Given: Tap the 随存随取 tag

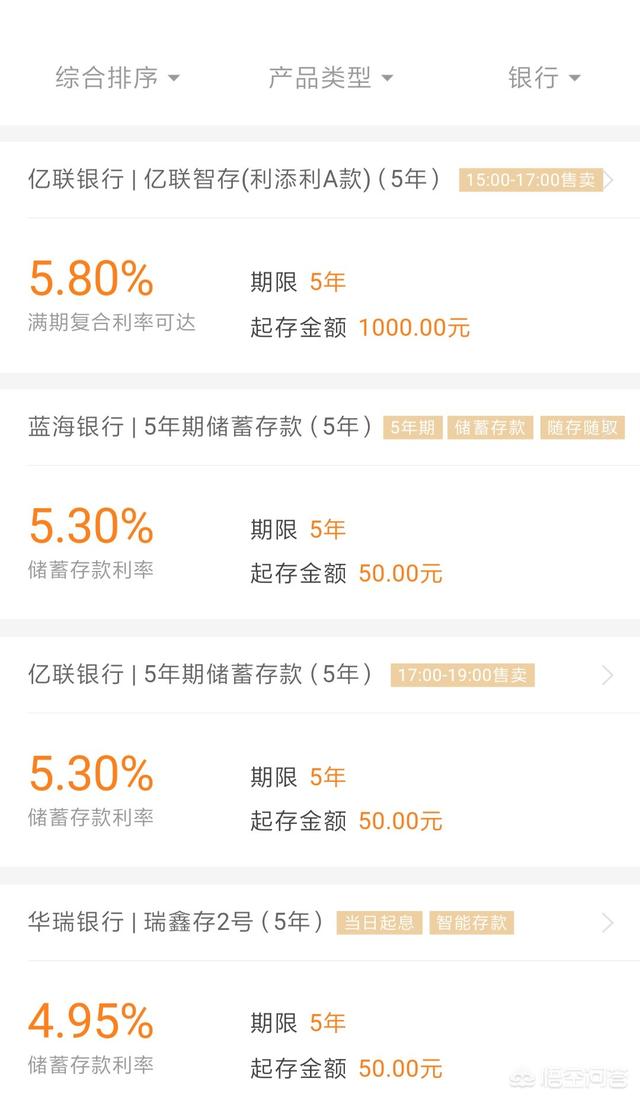Looking at the screenshot, I should point(582,428).
